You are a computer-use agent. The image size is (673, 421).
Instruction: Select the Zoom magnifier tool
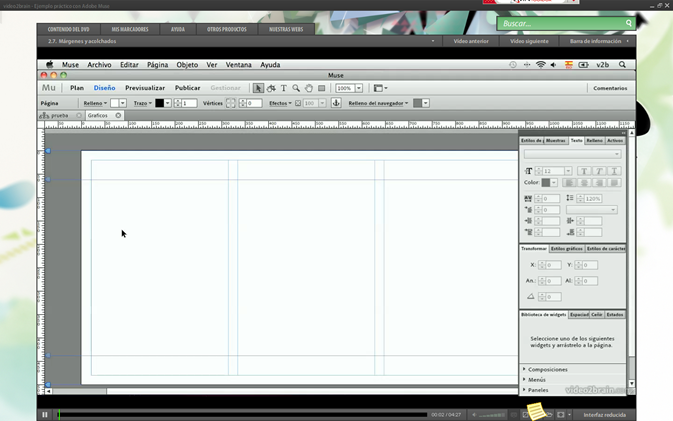click(x=296, y=88)
